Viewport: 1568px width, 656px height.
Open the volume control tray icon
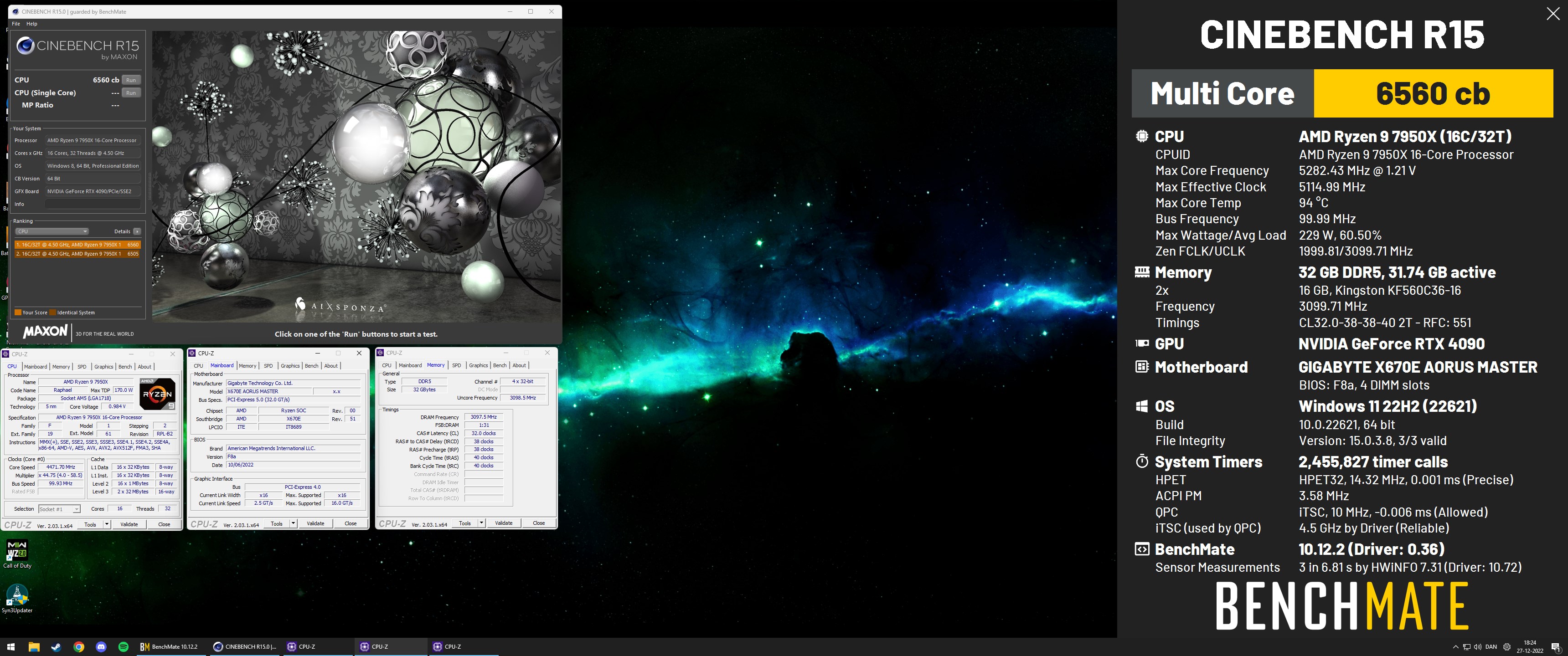[1478, 647]
